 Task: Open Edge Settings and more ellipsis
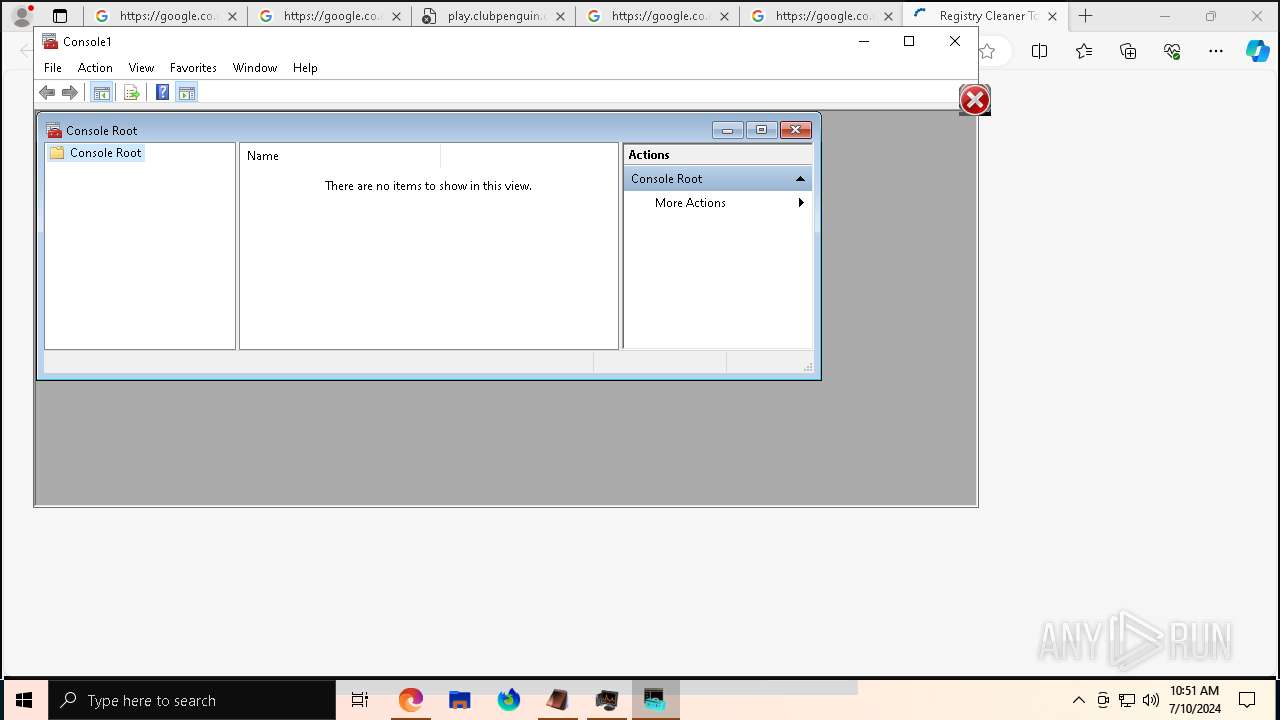click(1216, 52)
